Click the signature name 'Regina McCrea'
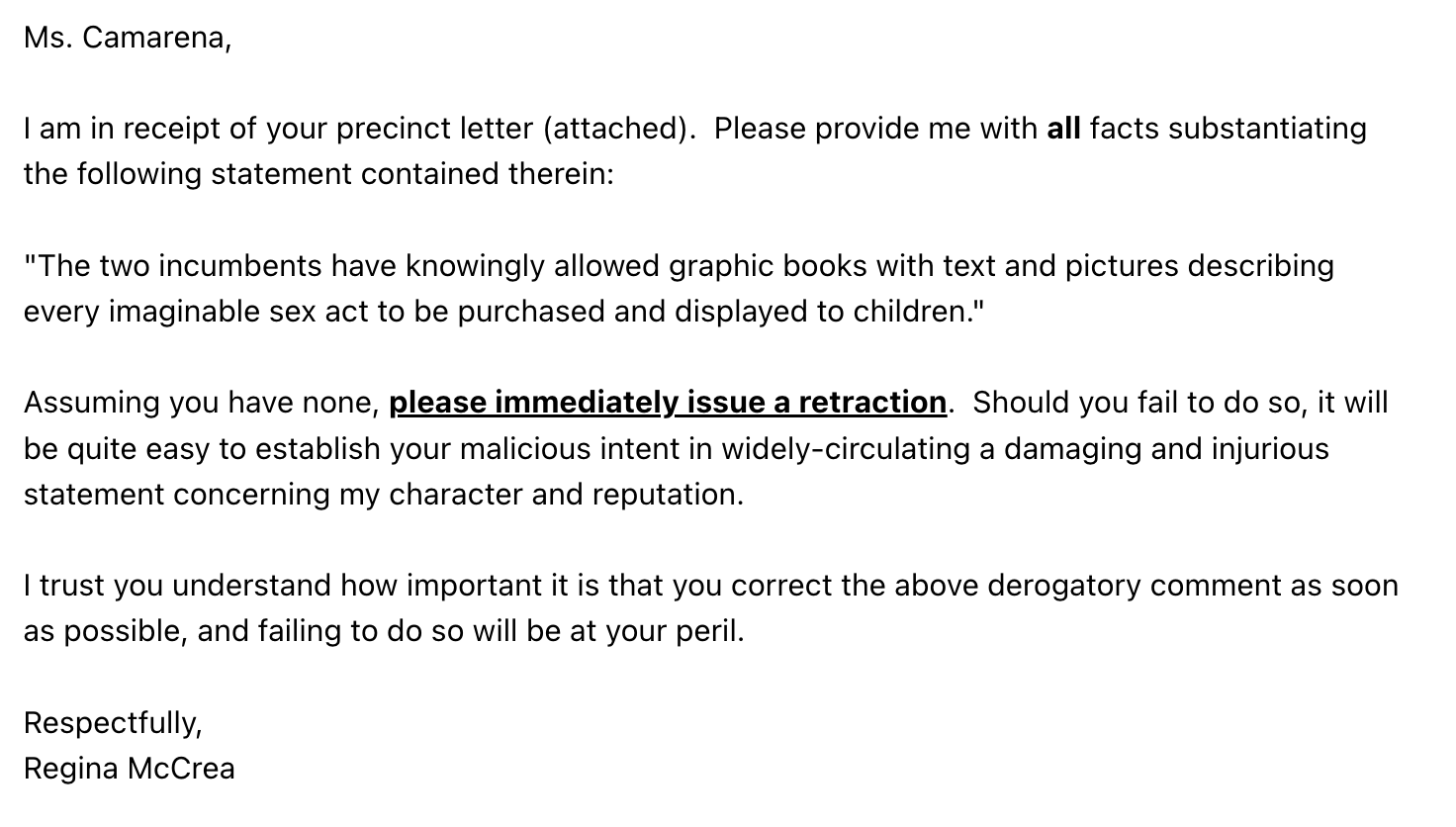The width and height of the screenshot is (1456, 827). pos(130,769)
